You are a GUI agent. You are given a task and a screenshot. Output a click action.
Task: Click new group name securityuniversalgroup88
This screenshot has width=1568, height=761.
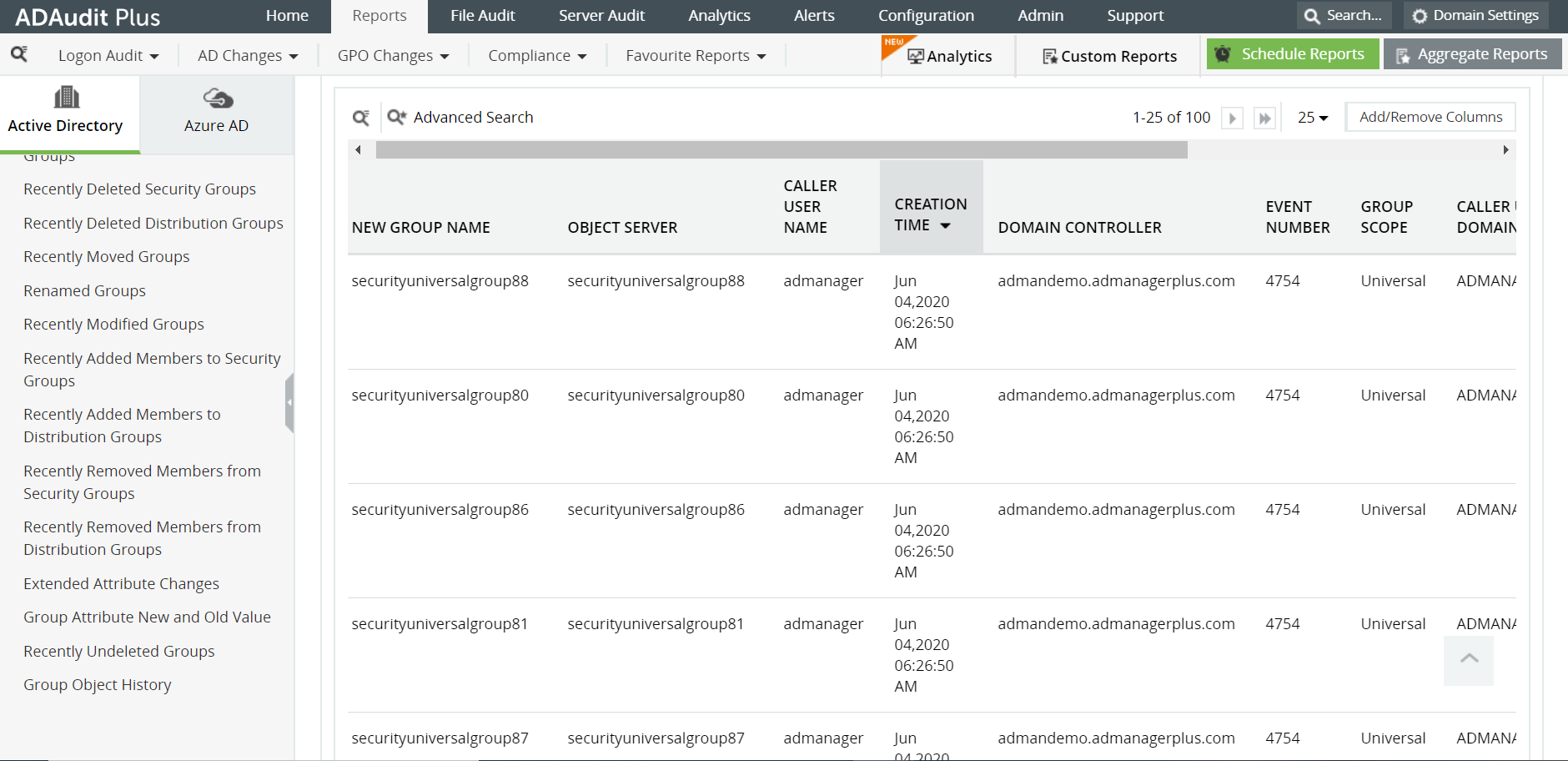pos(440,281)
